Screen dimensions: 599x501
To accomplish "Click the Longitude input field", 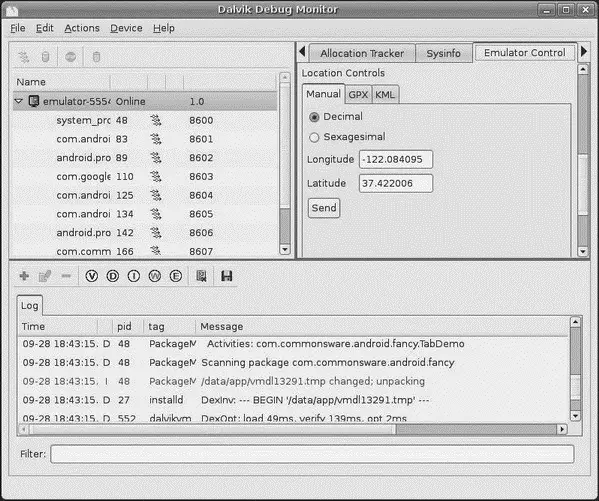I will click(x=396, y=159).
